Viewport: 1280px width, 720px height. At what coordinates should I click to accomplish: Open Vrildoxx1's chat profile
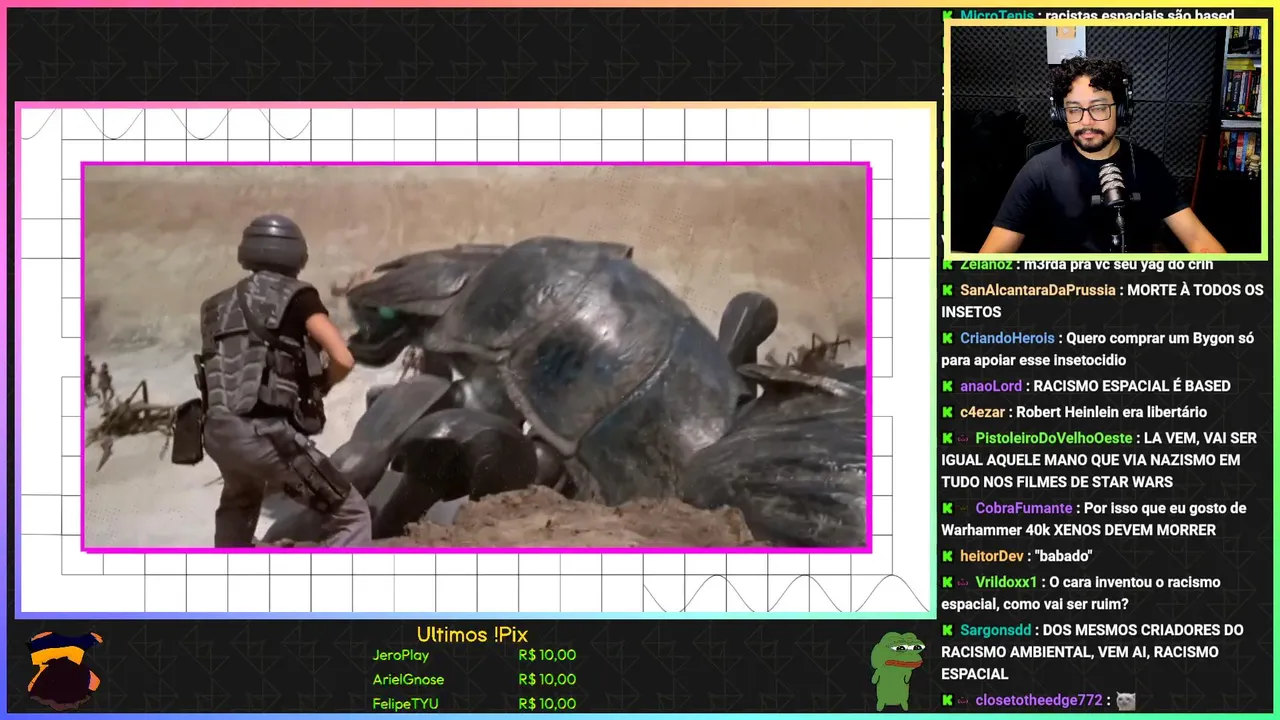1007,582
